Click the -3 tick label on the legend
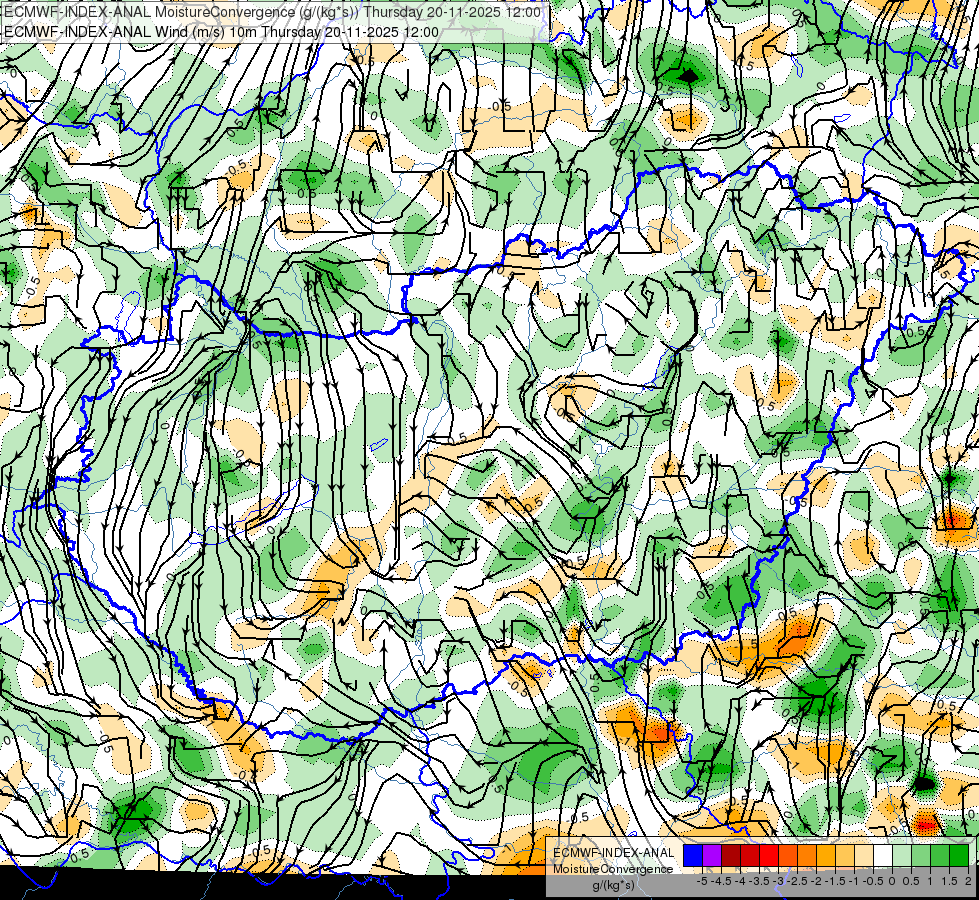979x900 pixels. point(779,881)
